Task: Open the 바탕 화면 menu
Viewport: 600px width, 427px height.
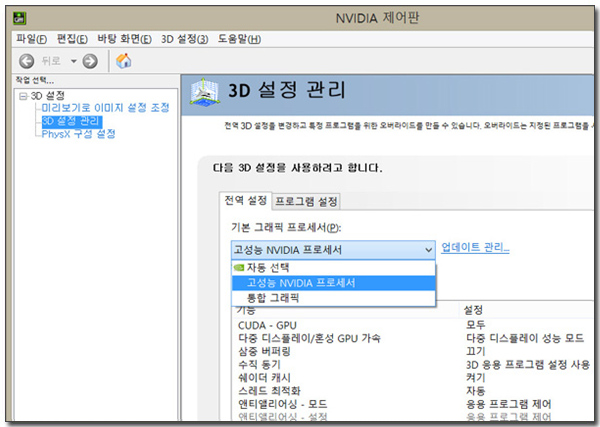Action: (124, 39)
